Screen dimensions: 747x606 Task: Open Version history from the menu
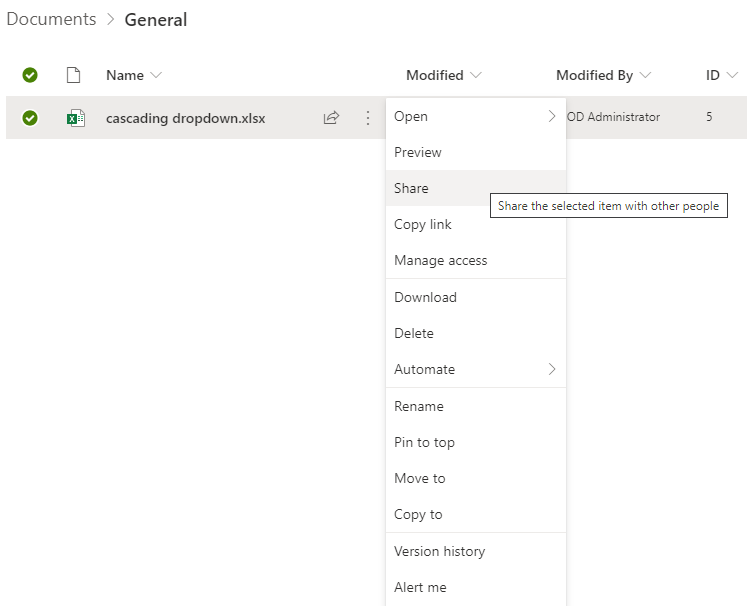click(x=476, y=551)
